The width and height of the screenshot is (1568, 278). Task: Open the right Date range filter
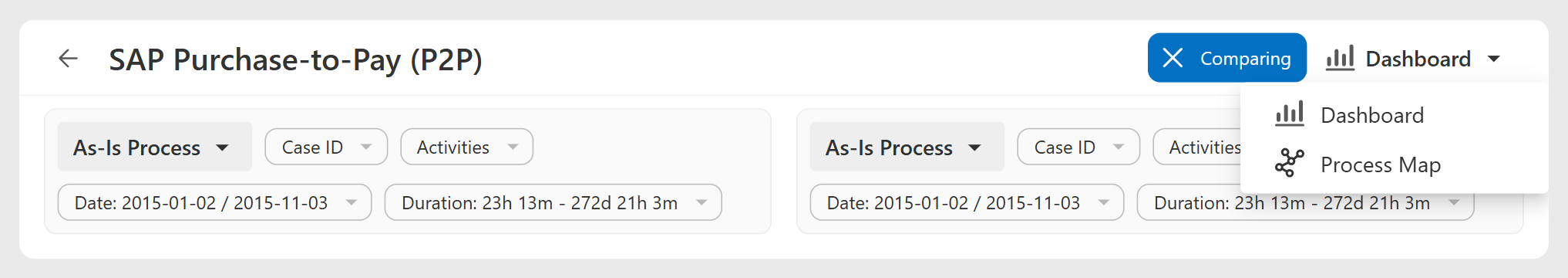tap(967, 202)
